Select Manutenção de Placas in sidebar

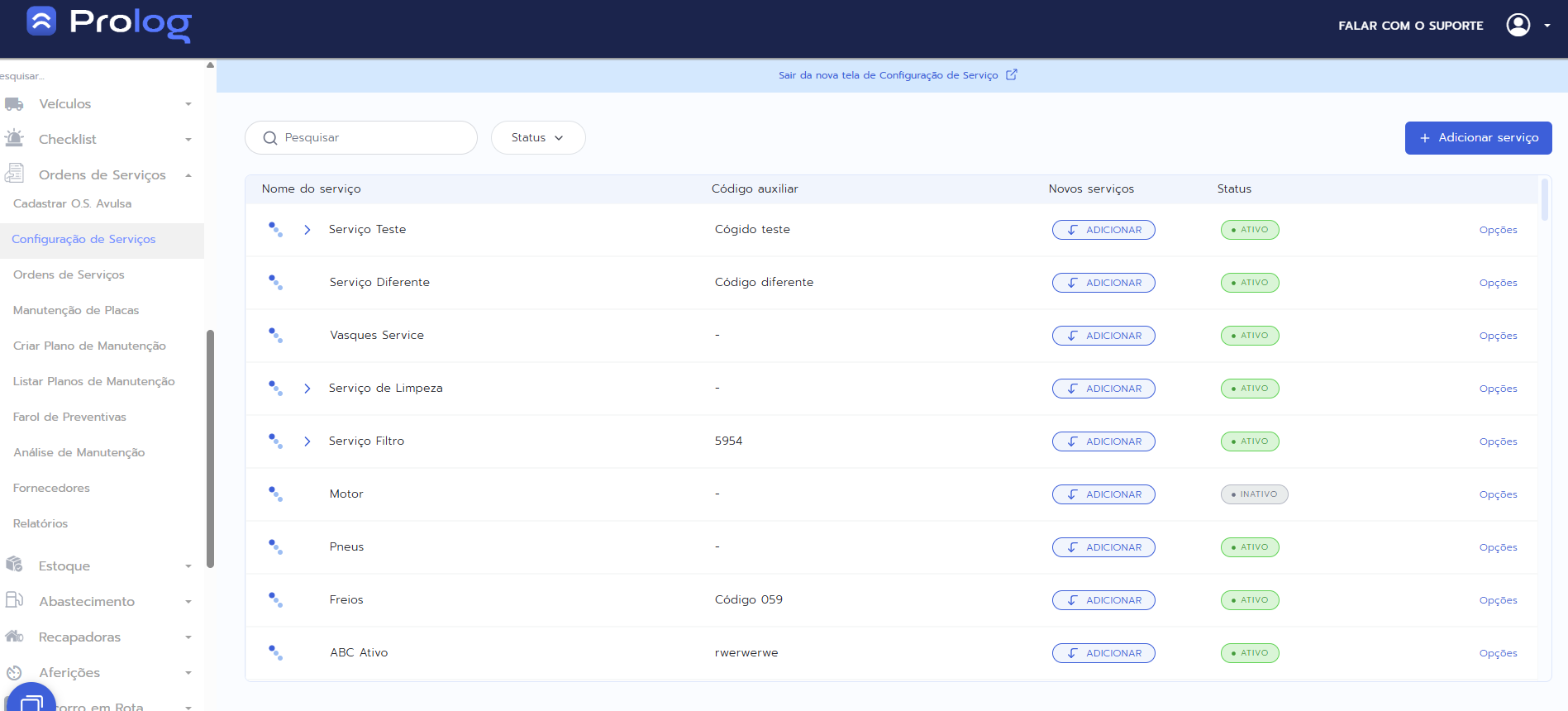pyautogui.click(x=76, y=310)
